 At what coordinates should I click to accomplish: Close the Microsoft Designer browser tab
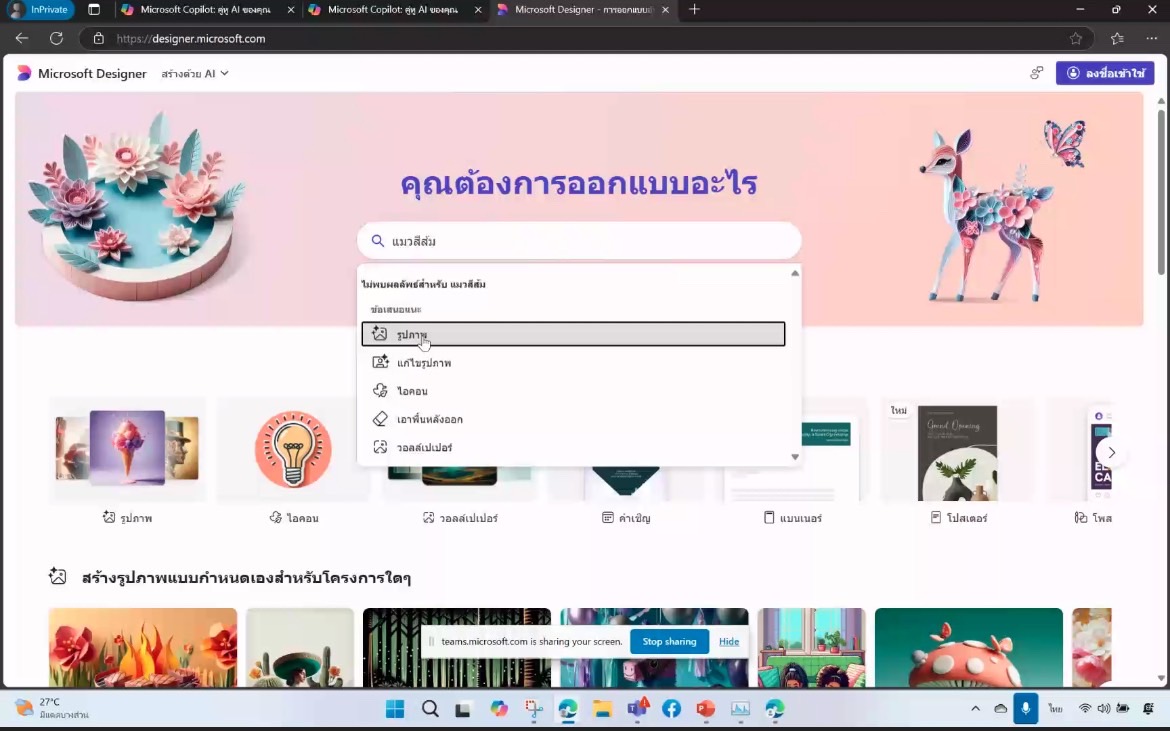point(665,10)
